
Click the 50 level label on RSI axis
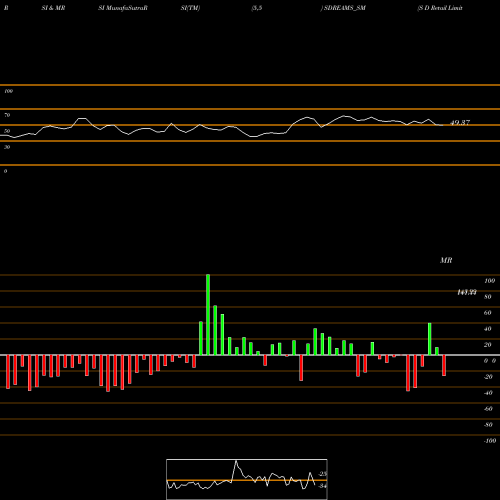tap(7, 131)
